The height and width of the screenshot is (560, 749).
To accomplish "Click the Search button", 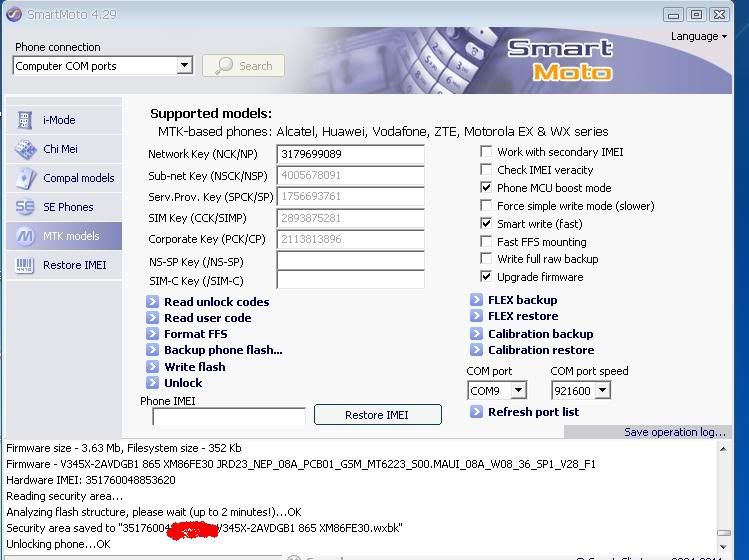I will [244, 65].
